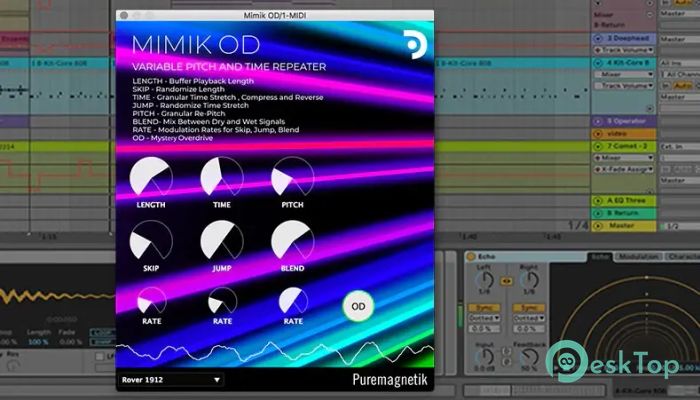Click the 1/4 grid value in arrangement
The image size is (700, 400).
click(578, 225)
